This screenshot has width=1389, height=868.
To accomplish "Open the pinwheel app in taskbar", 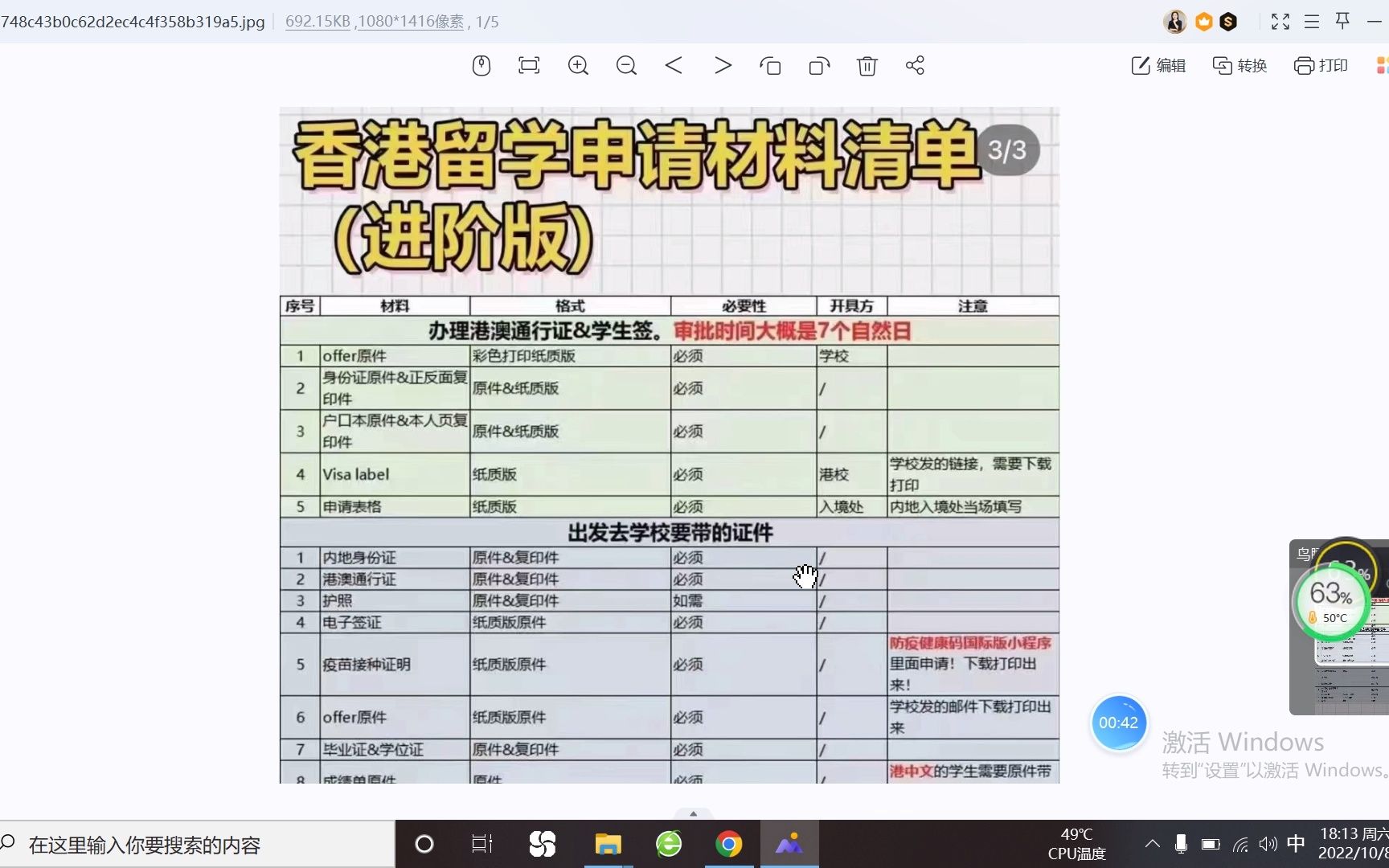I will pos(543,844).
